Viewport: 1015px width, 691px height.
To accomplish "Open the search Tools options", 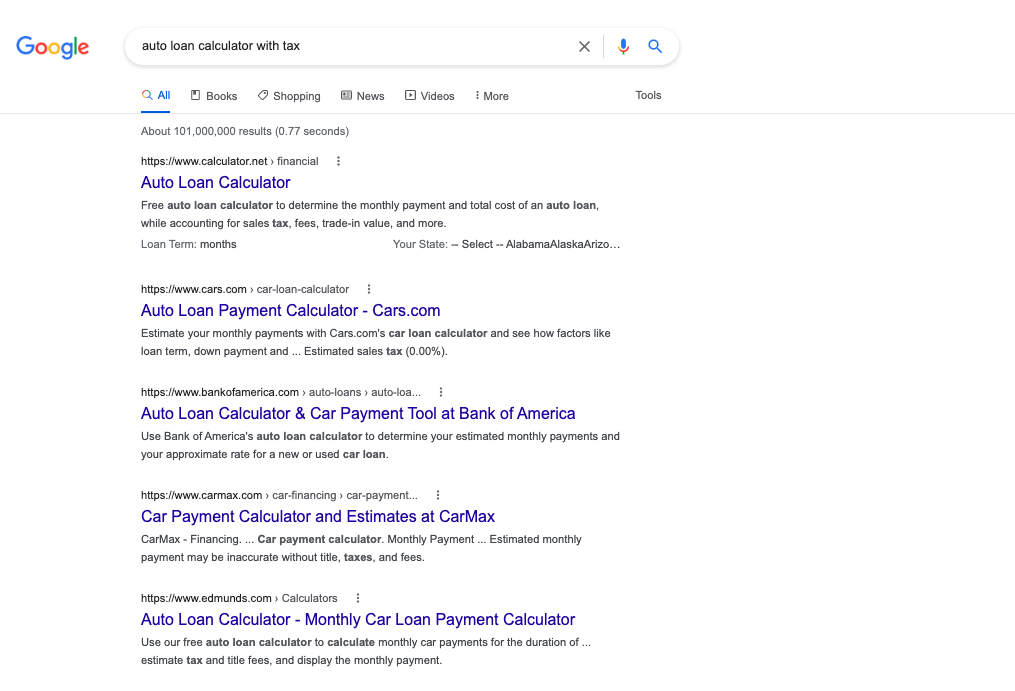I will [648, 95].
